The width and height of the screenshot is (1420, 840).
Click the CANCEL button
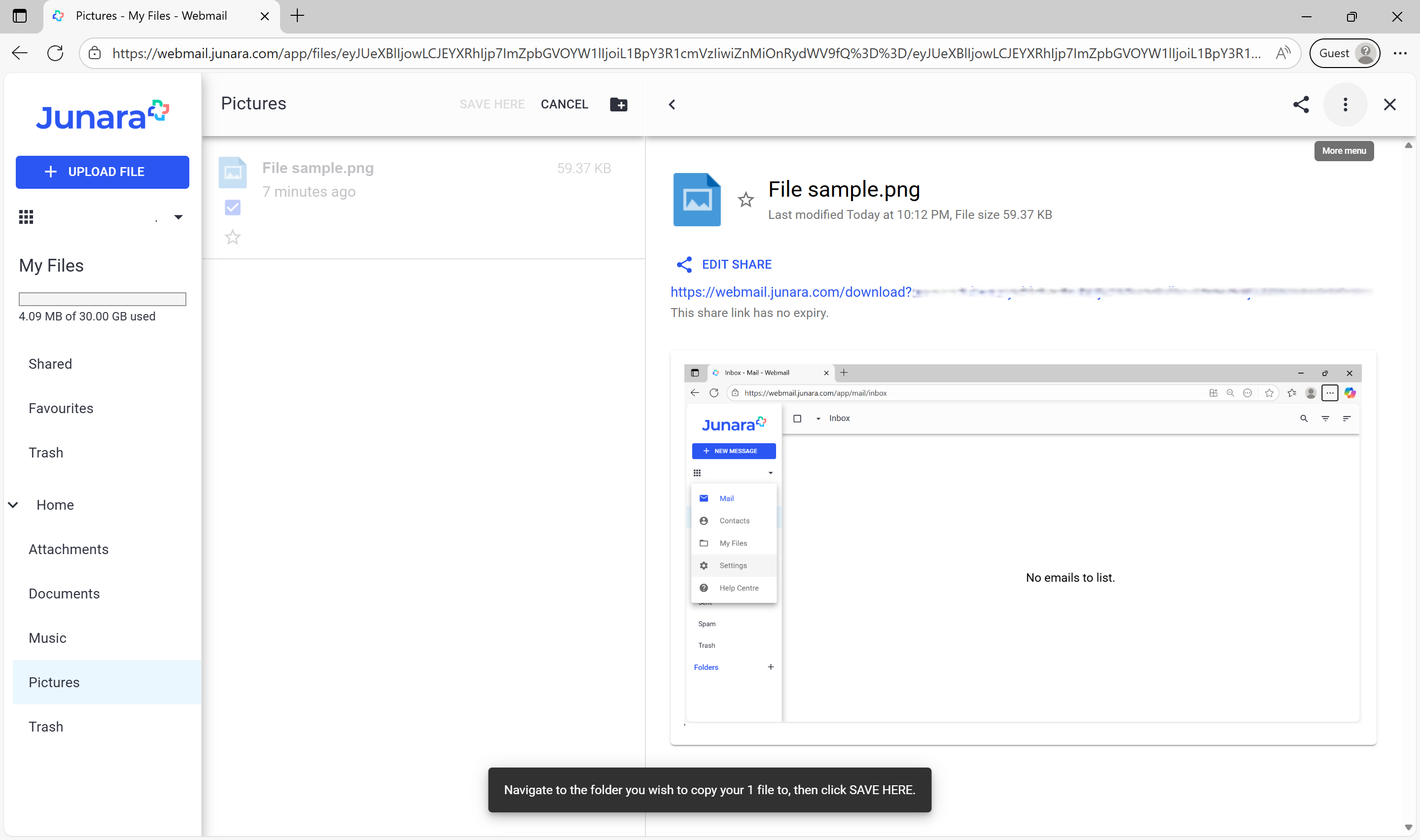pyautogui.click(x=564, y=104)
